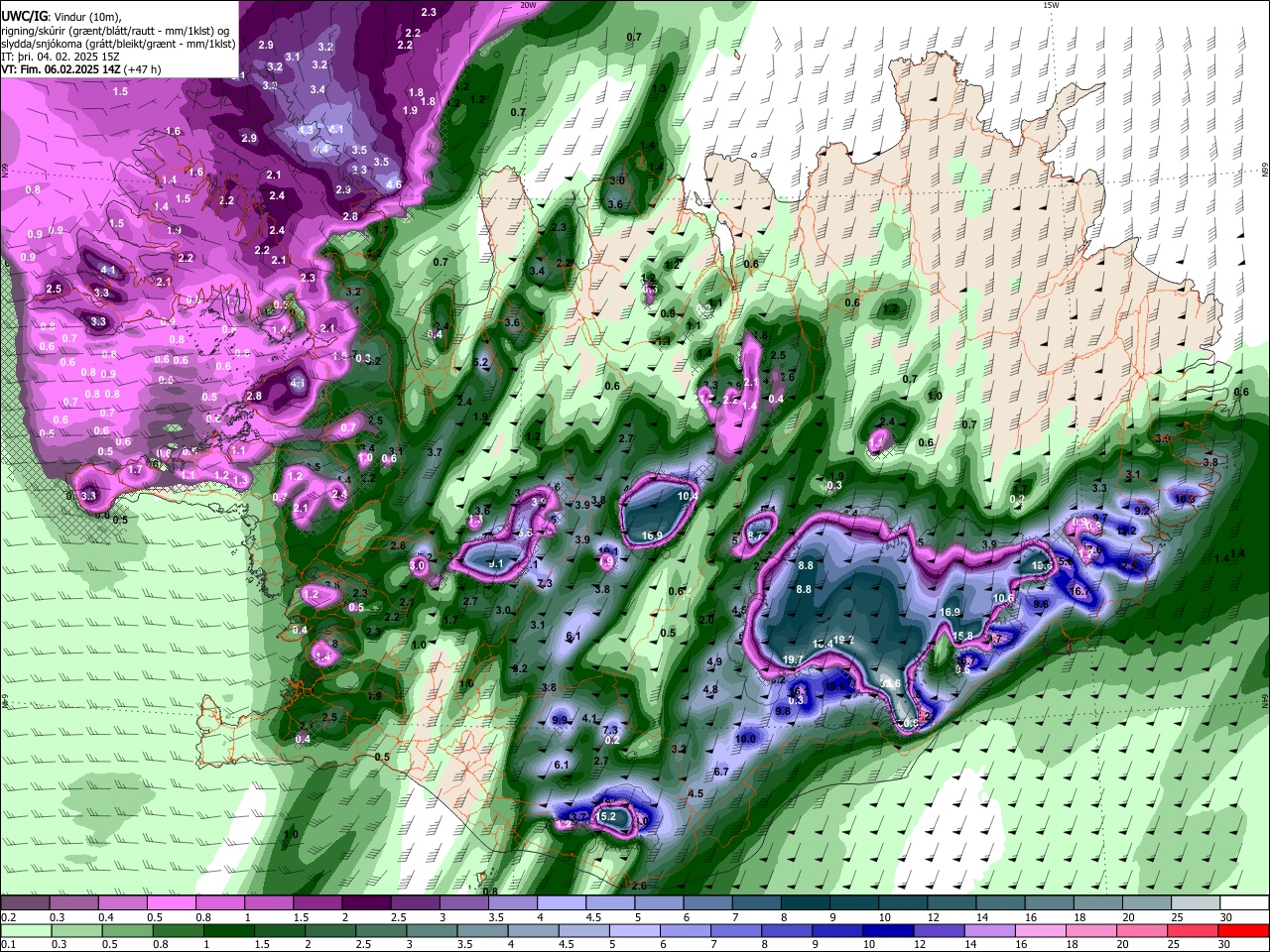Pick the dark purple upper swatch at 2

pos(365,902)
